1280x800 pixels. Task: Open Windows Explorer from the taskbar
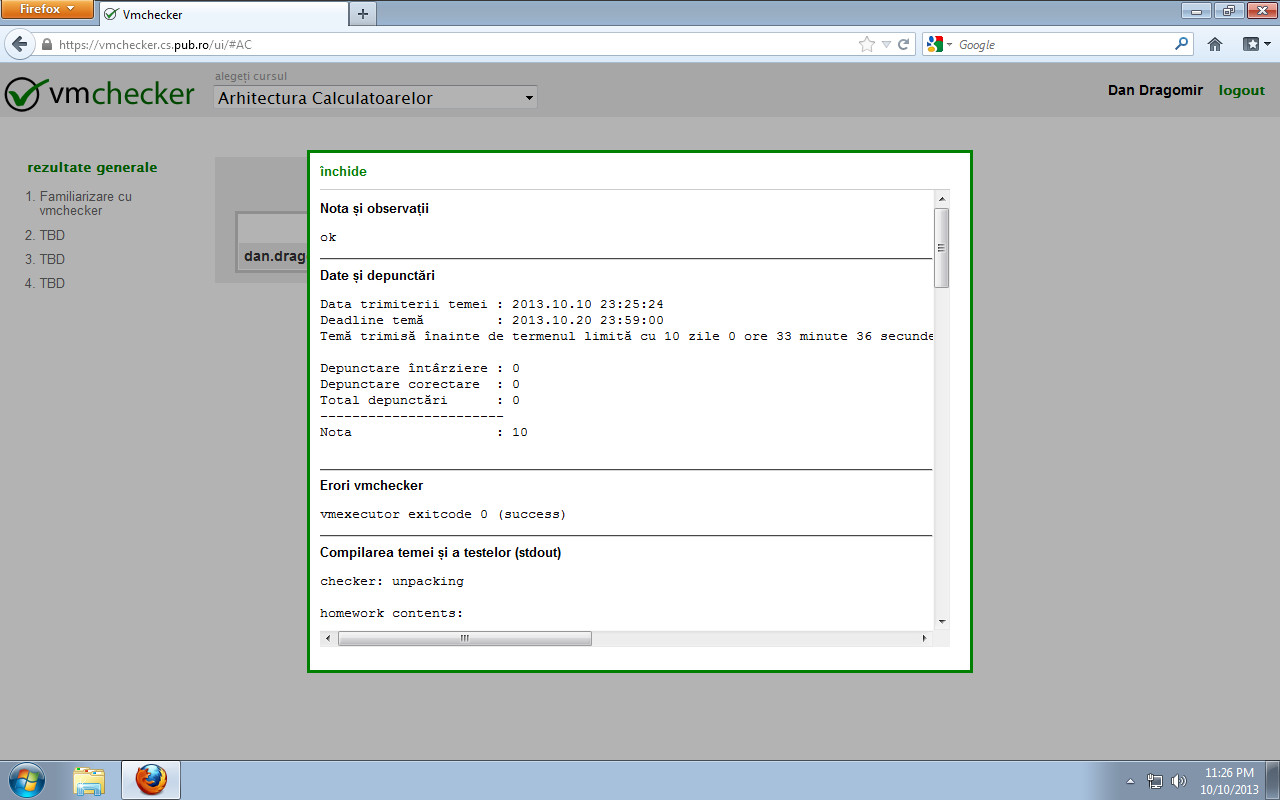[x=89, y=779]
